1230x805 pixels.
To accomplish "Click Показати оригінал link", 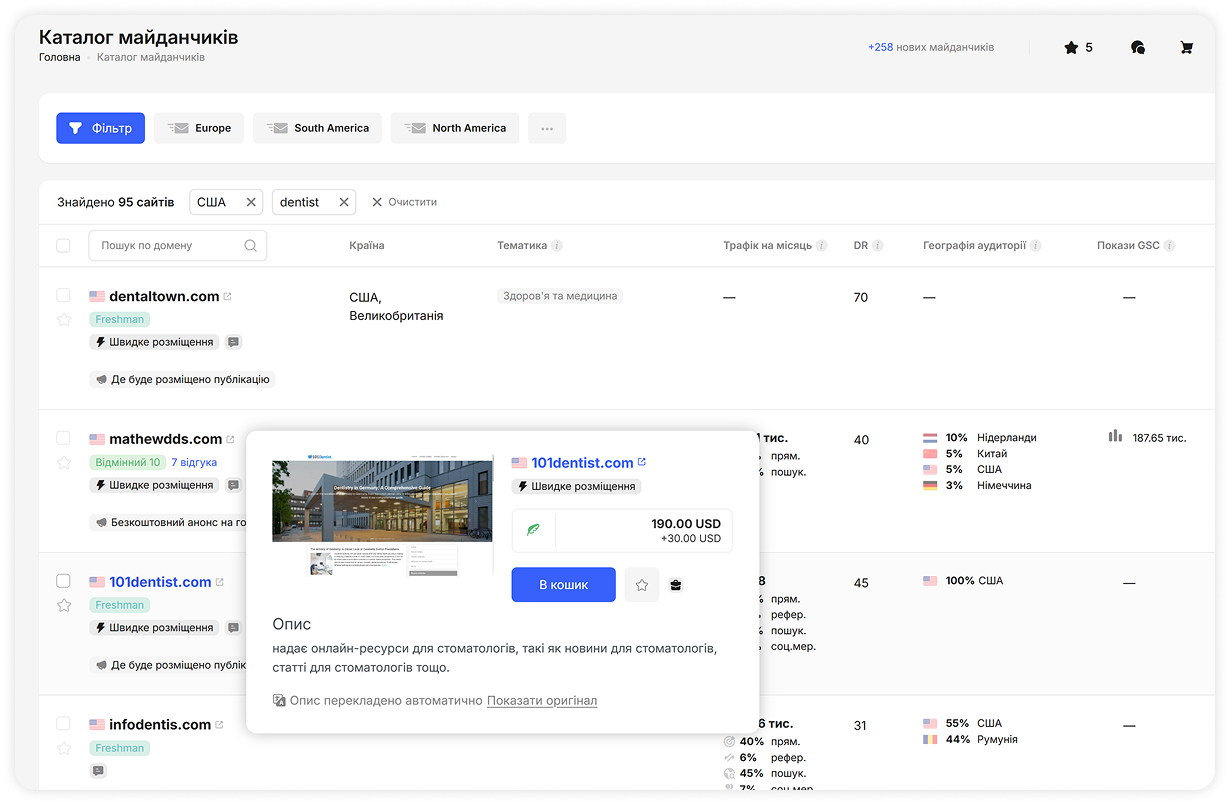I will click(x=541, y=701).
